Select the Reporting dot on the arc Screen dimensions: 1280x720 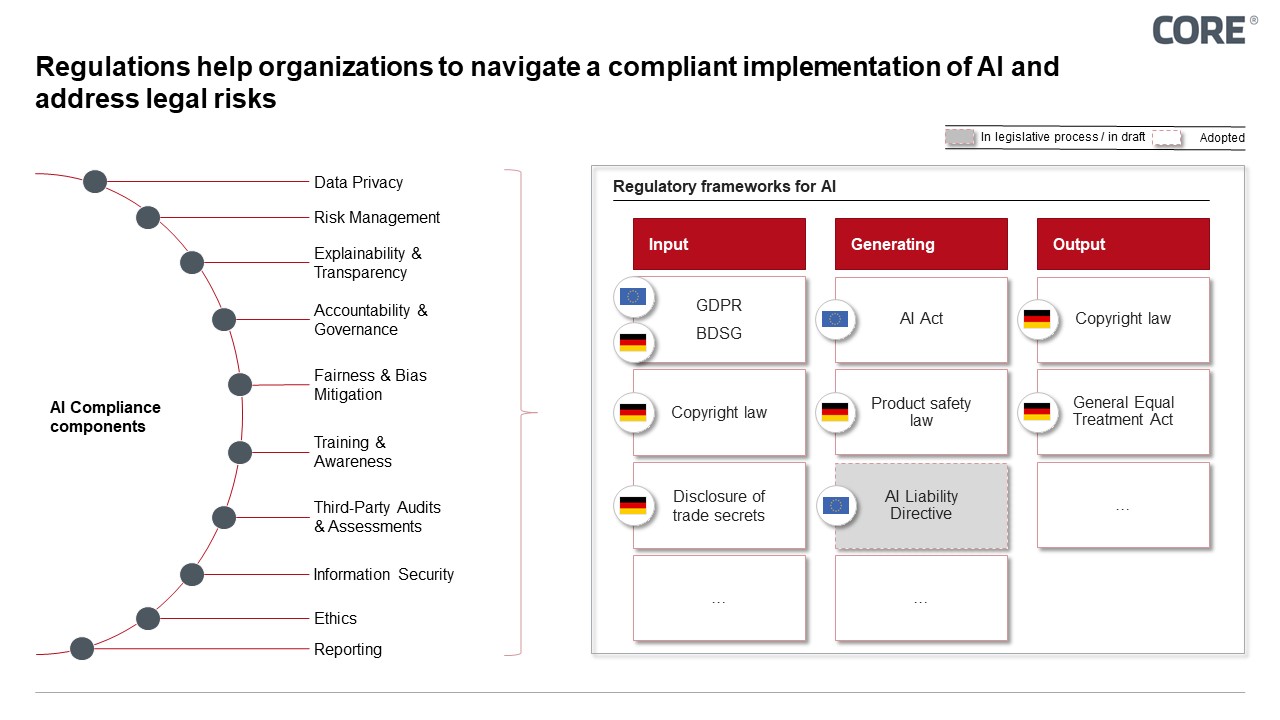coord(81,648)
